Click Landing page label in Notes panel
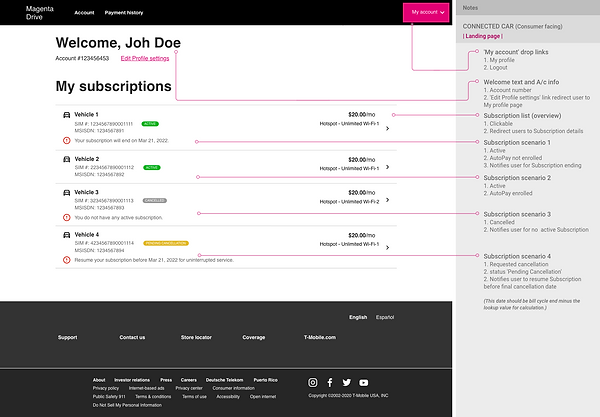Screen dimensions: 600x417 tap(483, 36)
